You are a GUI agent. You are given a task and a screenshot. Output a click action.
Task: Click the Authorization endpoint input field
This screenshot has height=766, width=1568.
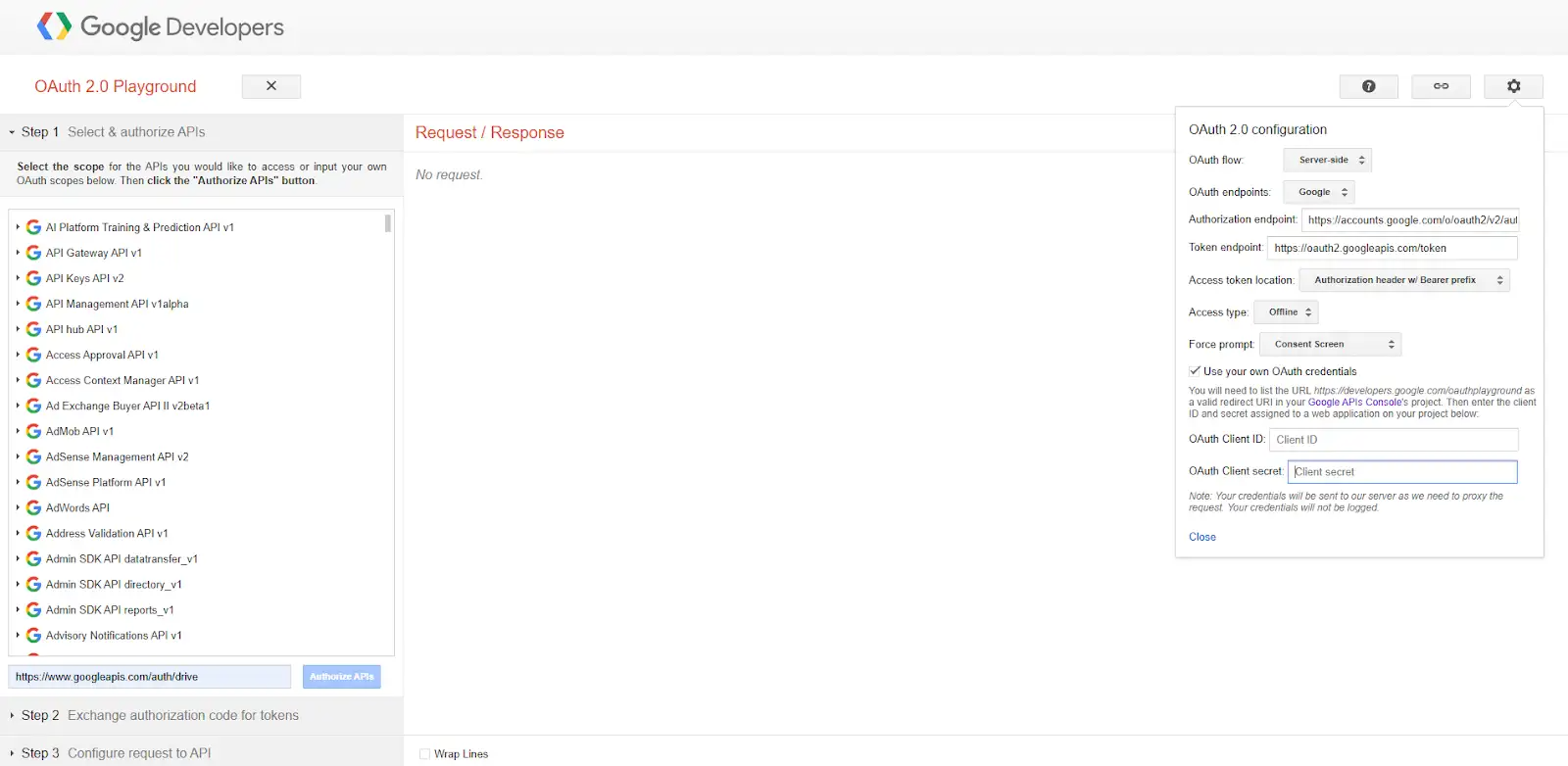point(1410,220)
